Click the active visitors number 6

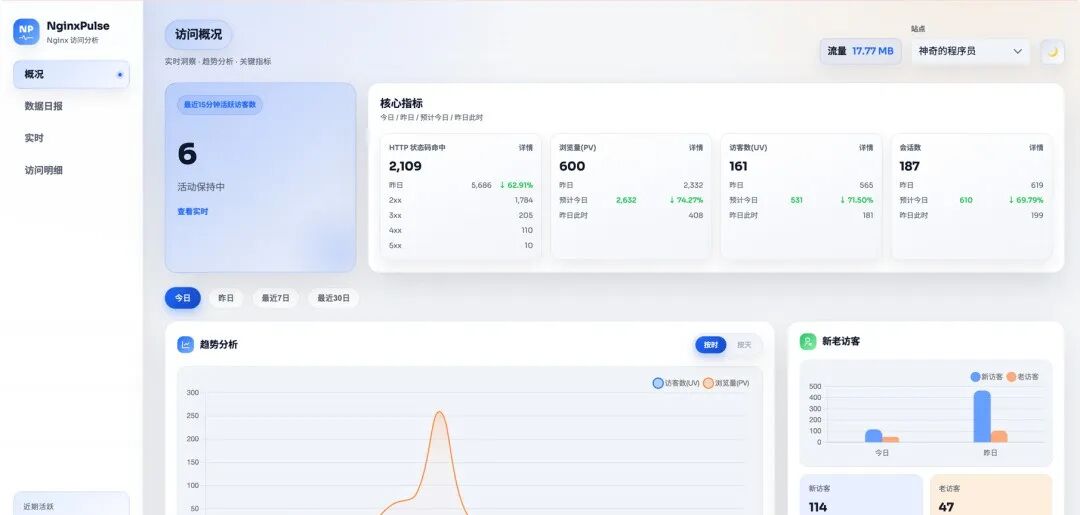coord(187,154)
